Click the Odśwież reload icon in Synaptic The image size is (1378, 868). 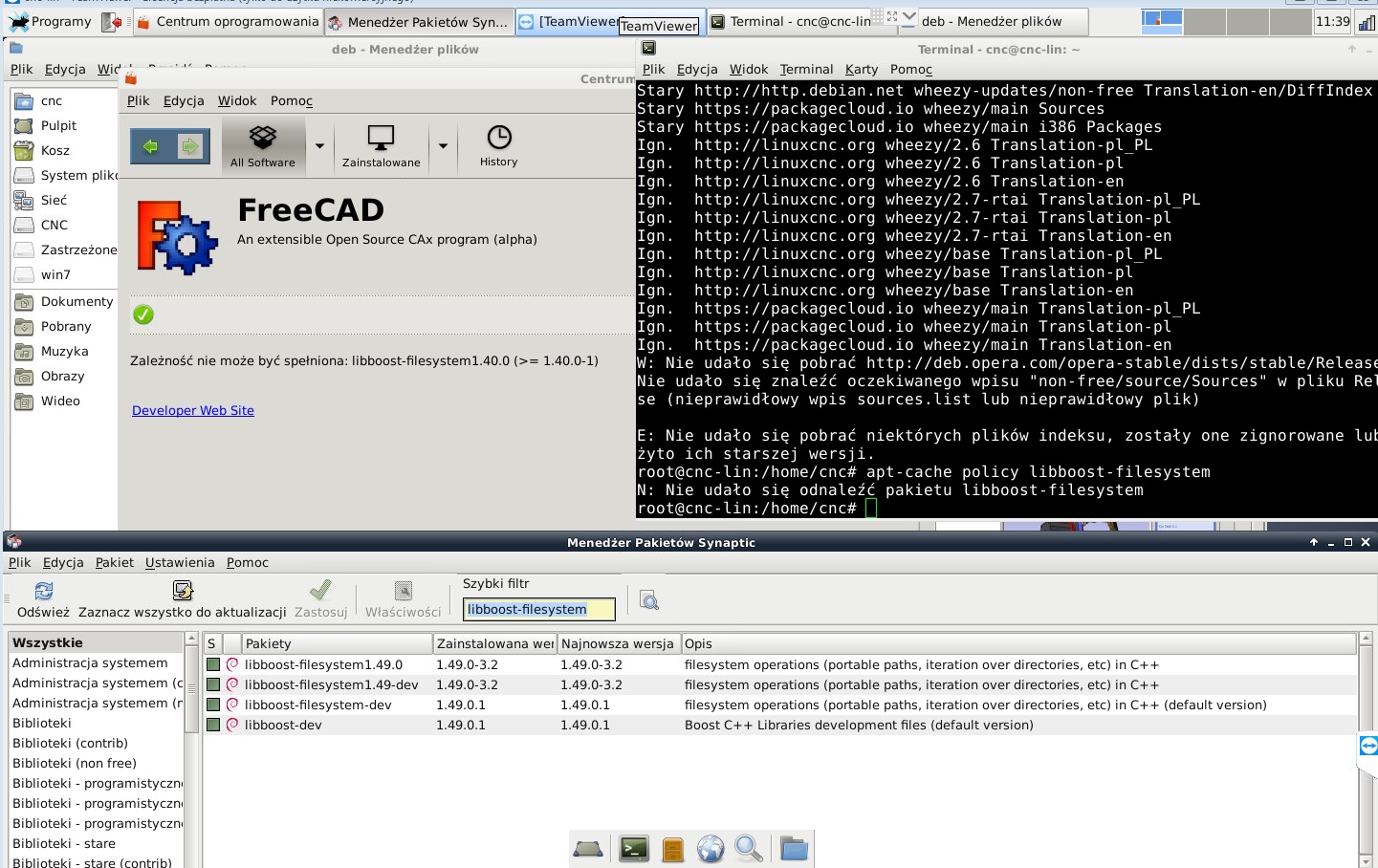[43, 591]
